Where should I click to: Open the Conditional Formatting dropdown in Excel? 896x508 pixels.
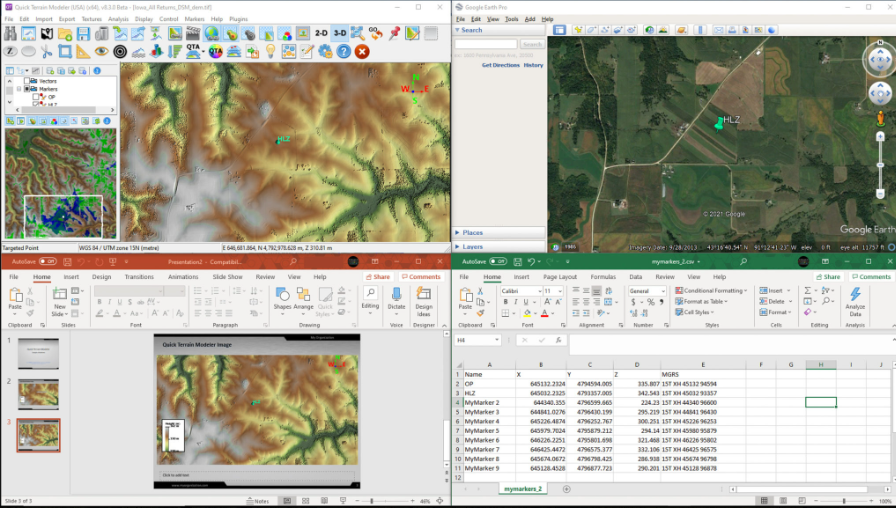click(x=712, y=291)
